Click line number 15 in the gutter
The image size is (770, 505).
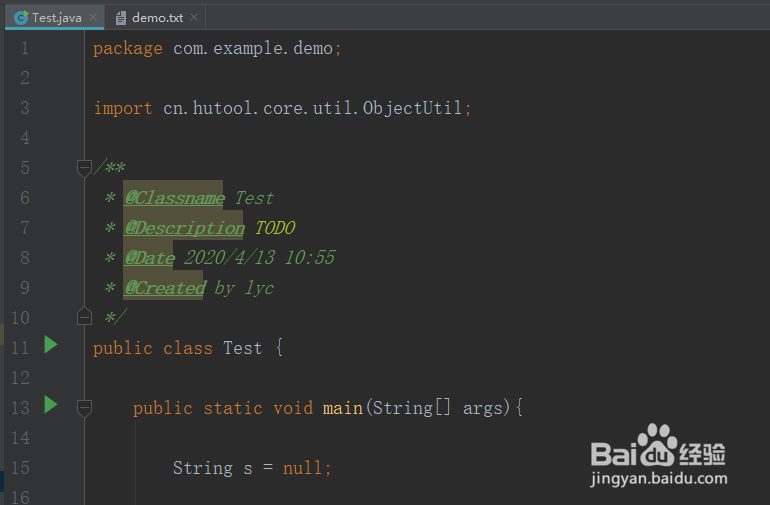pos(20,468)
